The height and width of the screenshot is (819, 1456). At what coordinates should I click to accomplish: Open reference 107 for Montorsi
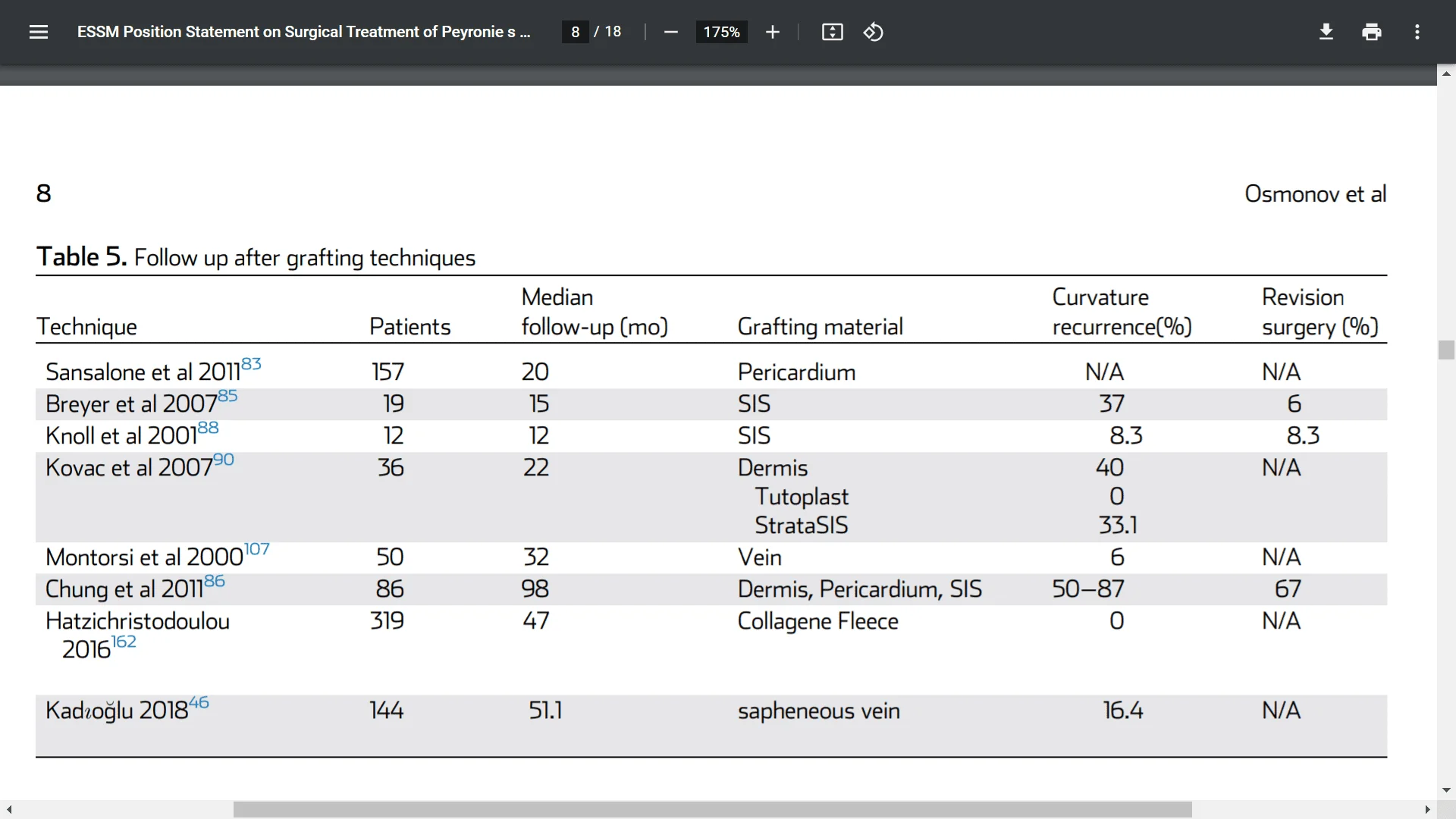(x=256, y=549)
